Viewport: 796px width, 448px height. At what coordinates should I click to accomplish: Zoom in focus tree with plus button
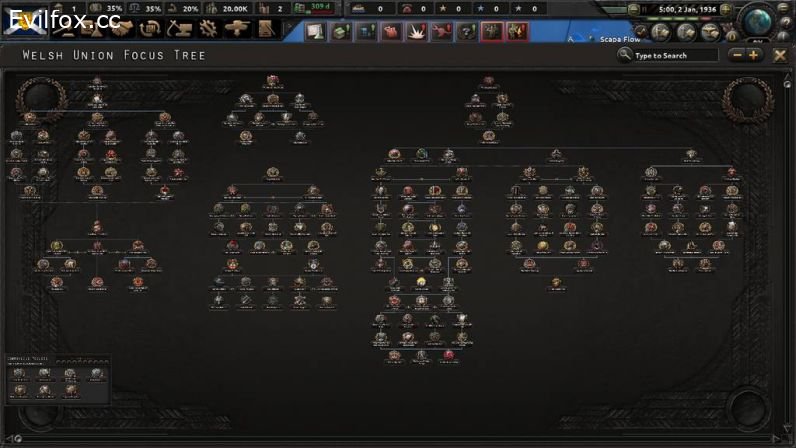coord(753,55)
